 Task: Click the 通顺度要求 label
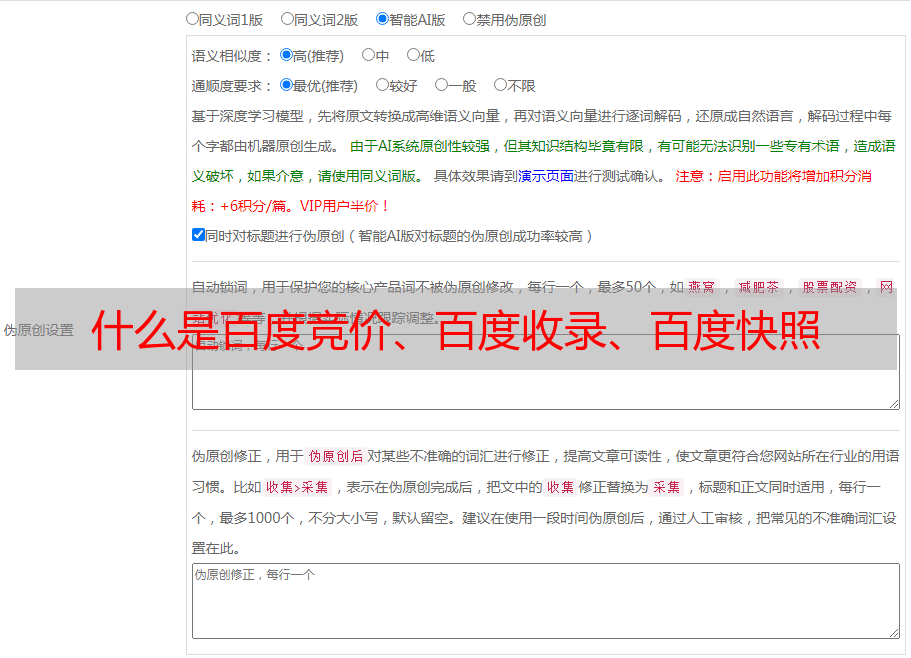(x=232, y=86)
